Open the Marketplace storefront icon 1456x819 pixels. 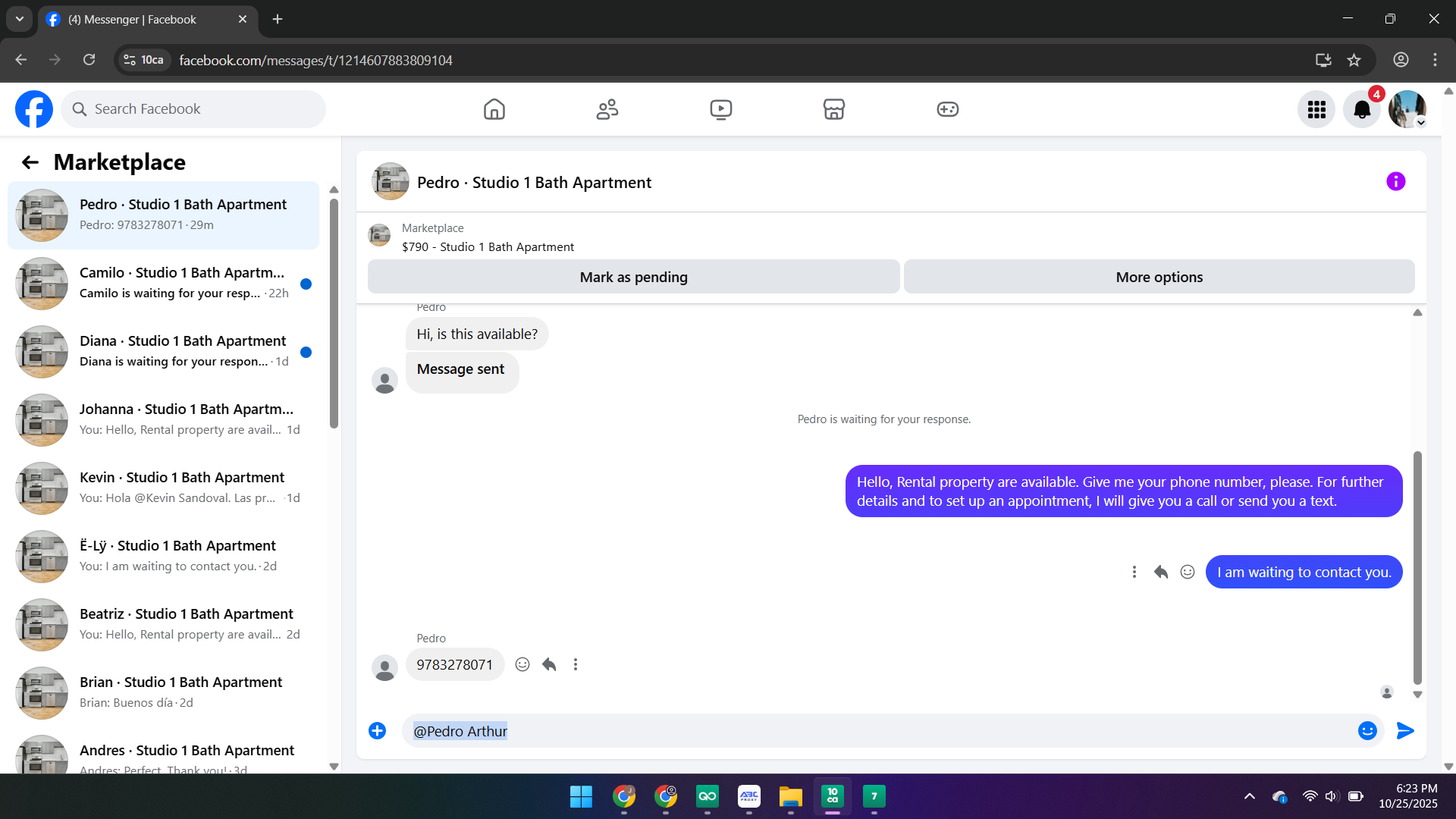point(833,109)
